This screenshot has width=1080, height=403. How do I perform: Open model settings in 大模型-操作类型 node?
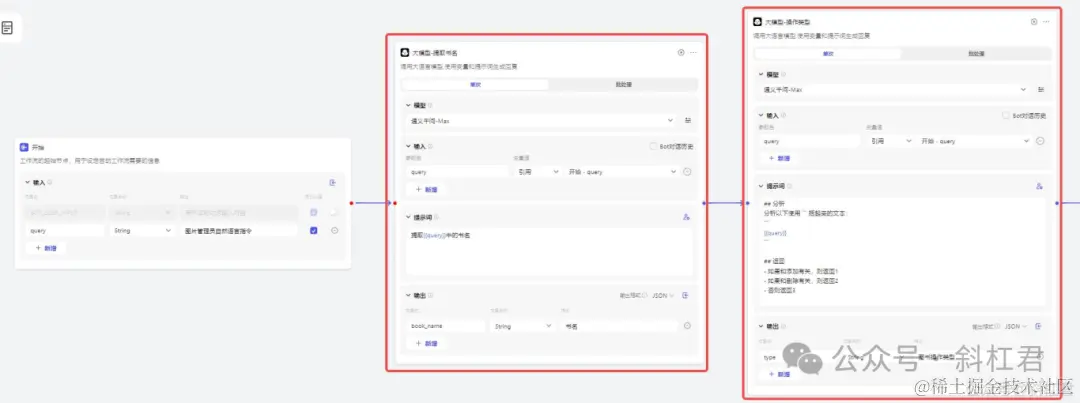point(1040,90)
